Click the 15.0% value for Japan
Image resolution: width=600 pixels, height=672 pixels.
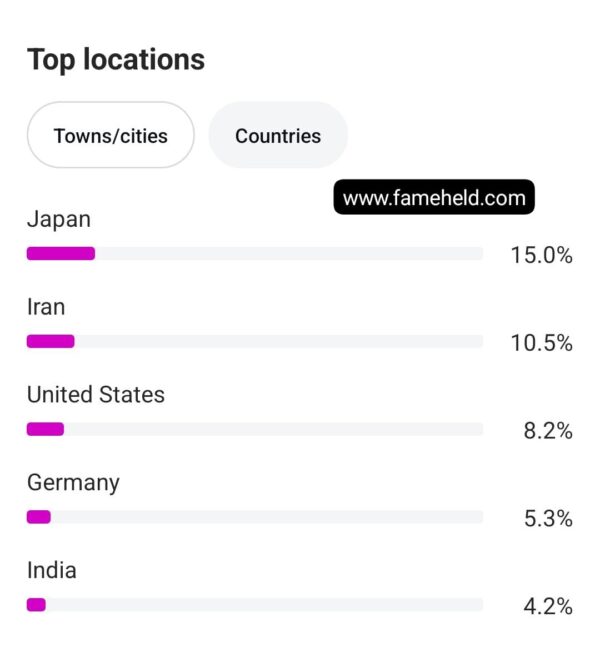coord(542,255)
